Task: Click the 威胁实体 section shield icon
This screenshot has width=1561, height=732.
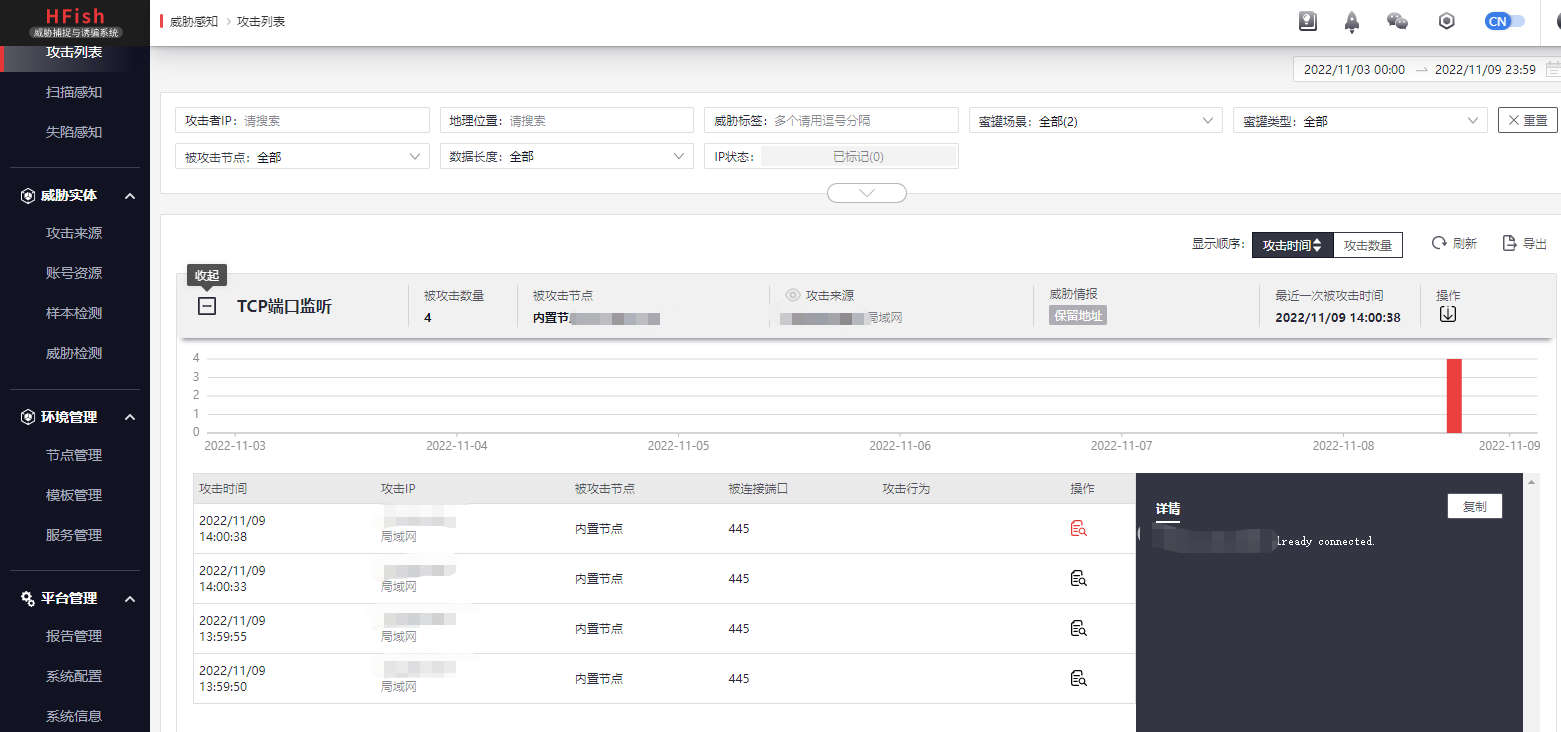Action: (28, 196)
